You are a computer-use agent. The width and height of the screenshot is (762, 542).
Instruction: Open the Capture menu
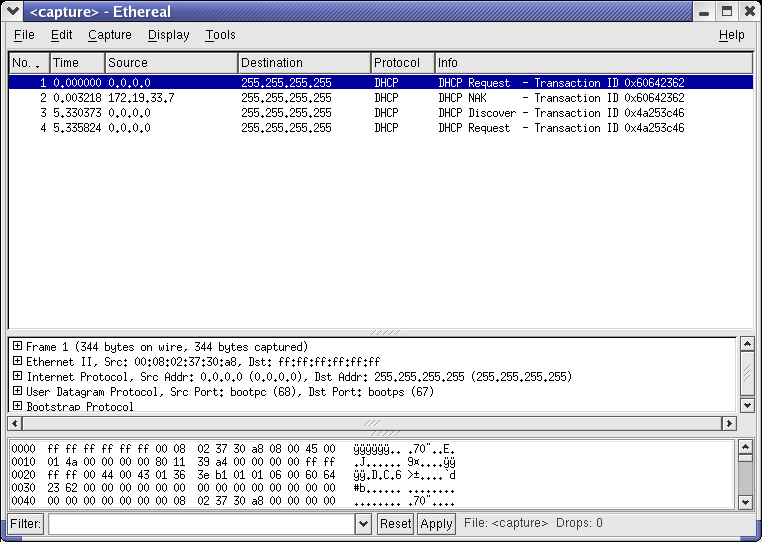109,35
